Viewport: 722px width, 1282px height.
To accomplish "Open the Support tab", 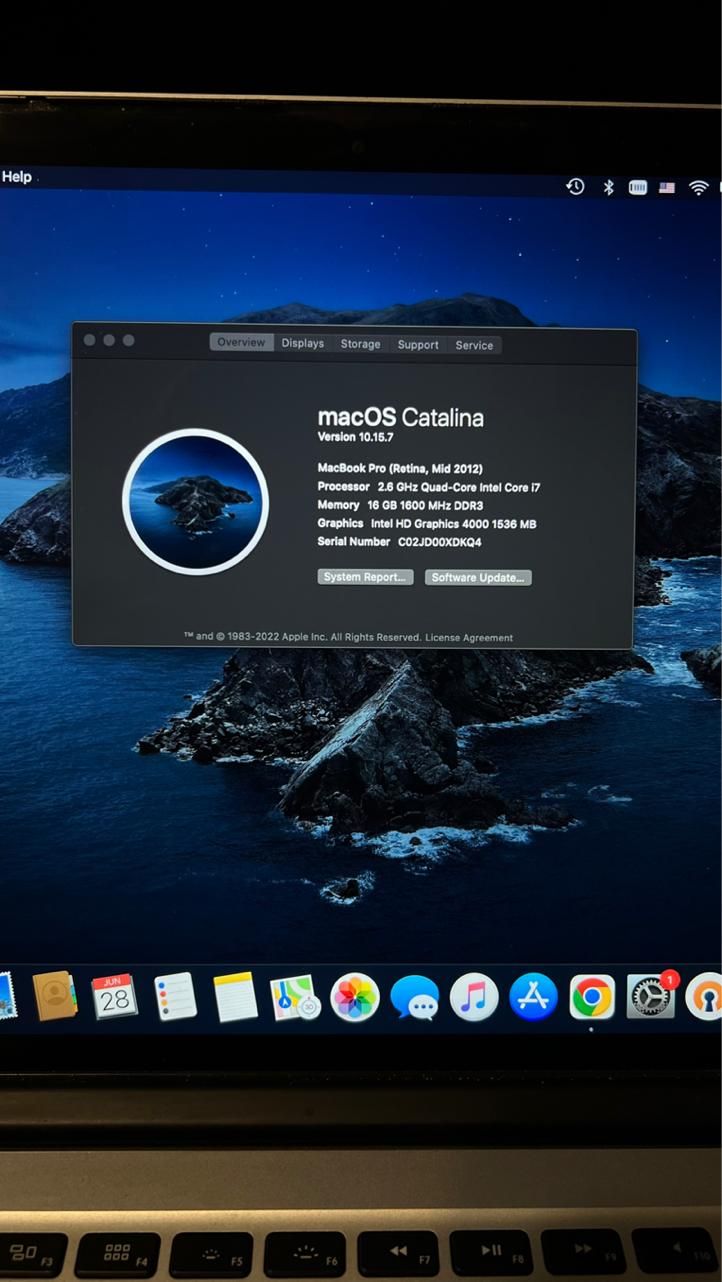I will pyautogui.click(x=418, y=345).
